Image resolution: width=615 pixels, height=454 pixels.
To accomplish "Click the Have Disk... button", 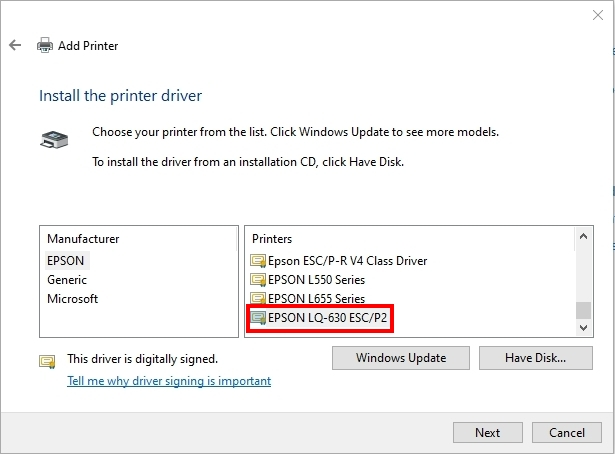I will click(536, 358).
